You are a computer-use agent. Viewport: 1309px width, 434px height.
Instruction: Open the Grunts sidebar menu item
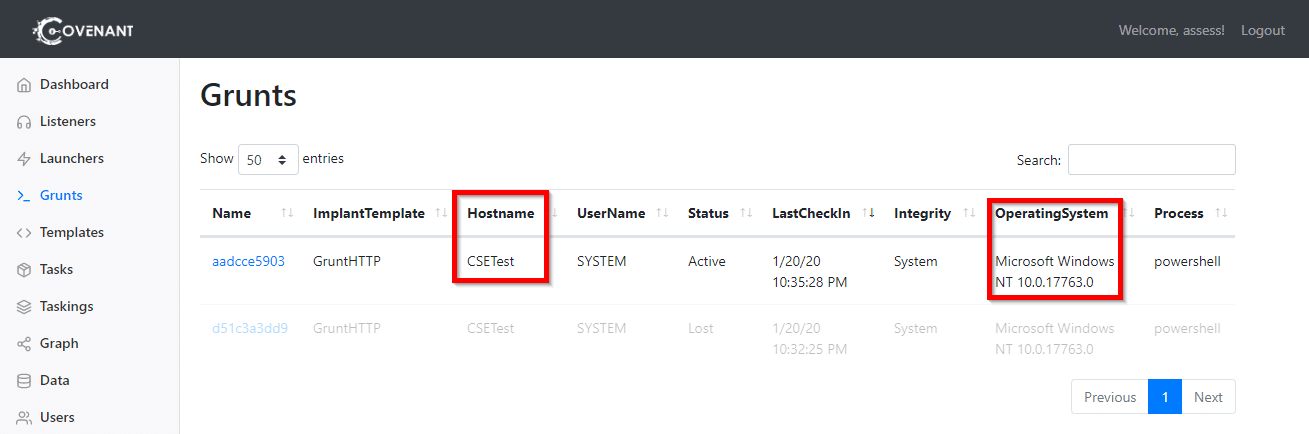tap(61, 196)
